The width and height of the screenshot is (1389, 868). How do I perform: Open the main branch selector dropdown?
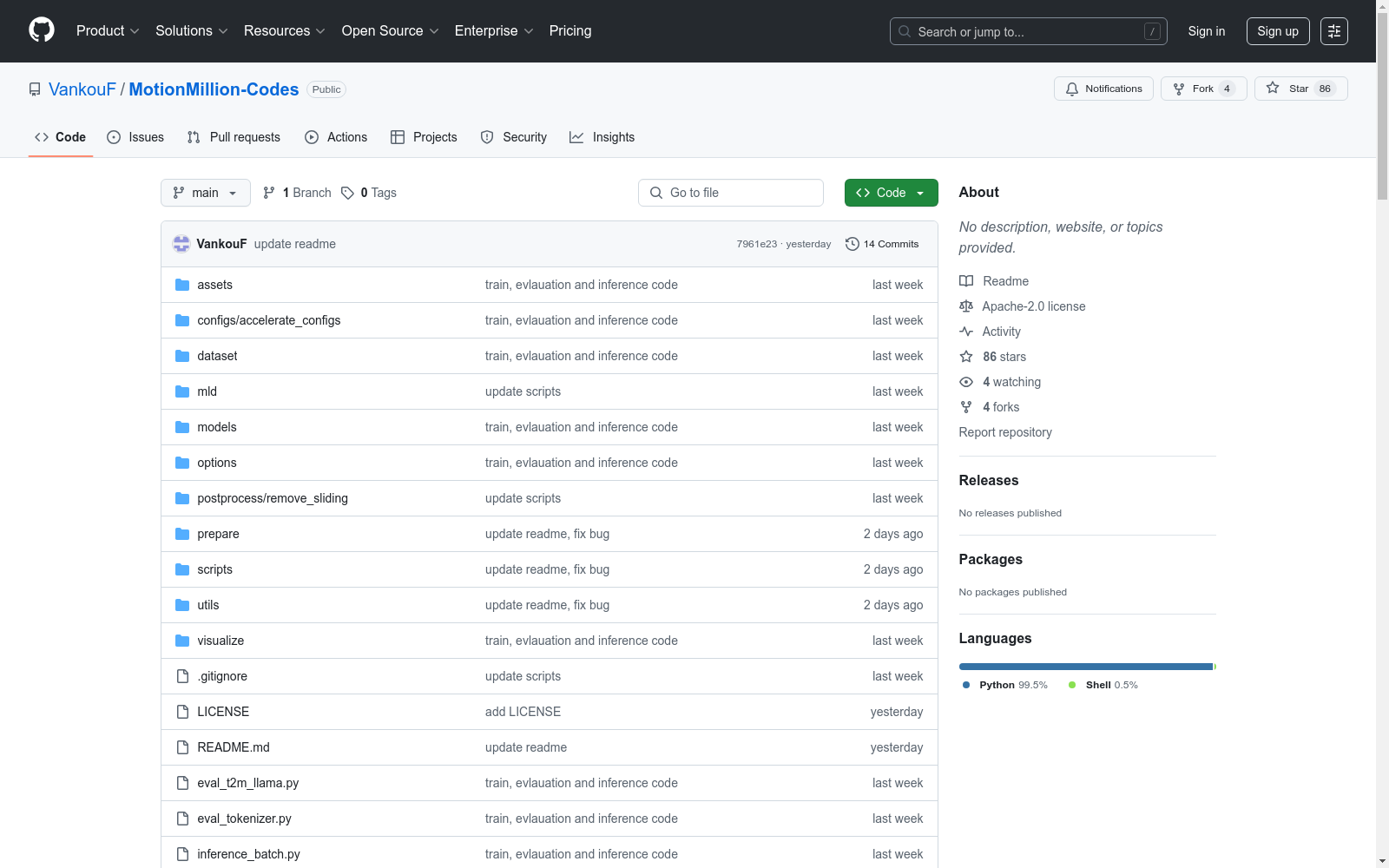click(x=206, y=193)
